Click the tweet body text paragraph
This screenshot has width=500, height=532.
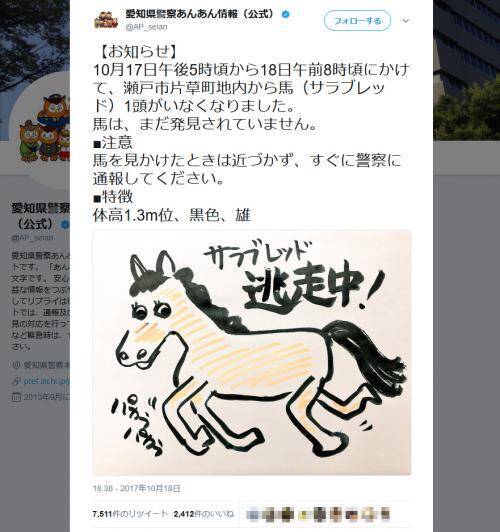click(251, 133)
